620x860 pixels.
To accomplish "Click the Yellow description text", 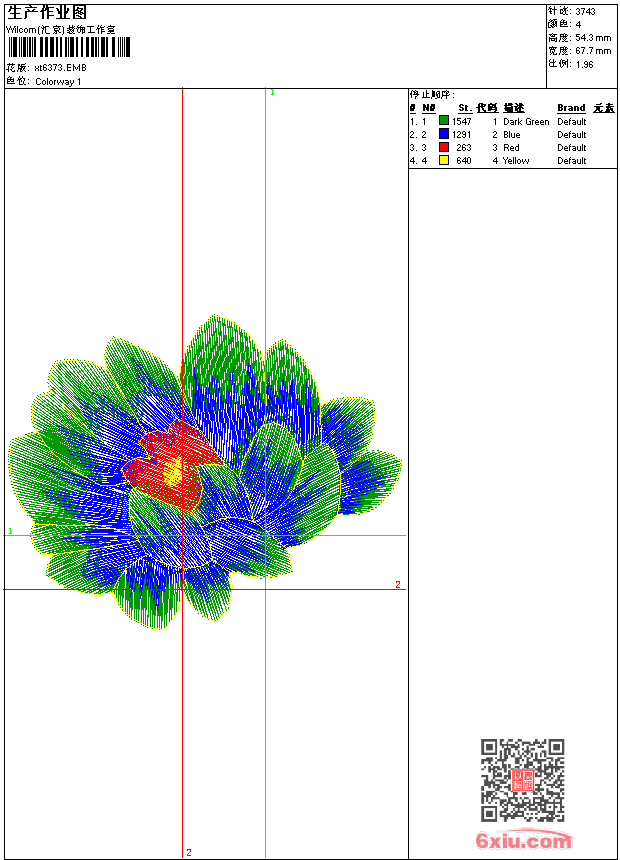I will (516, 161).
